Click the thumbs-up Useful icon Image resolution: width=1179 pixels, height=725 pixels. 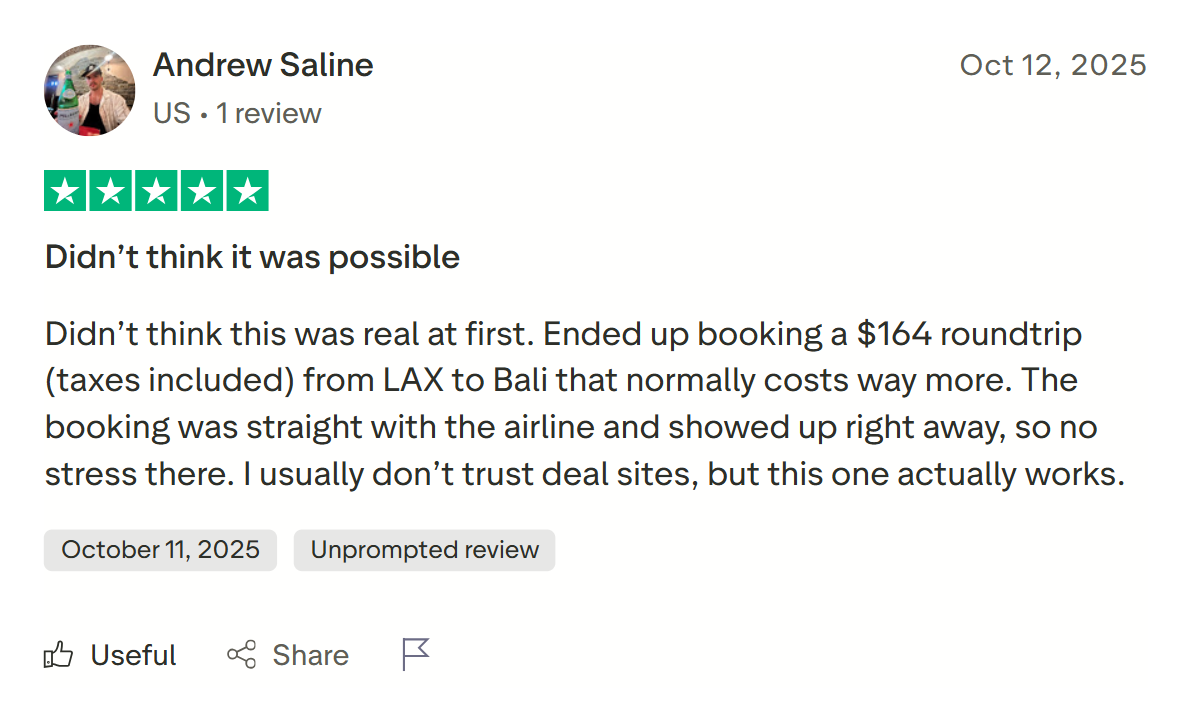click(59, 656)
